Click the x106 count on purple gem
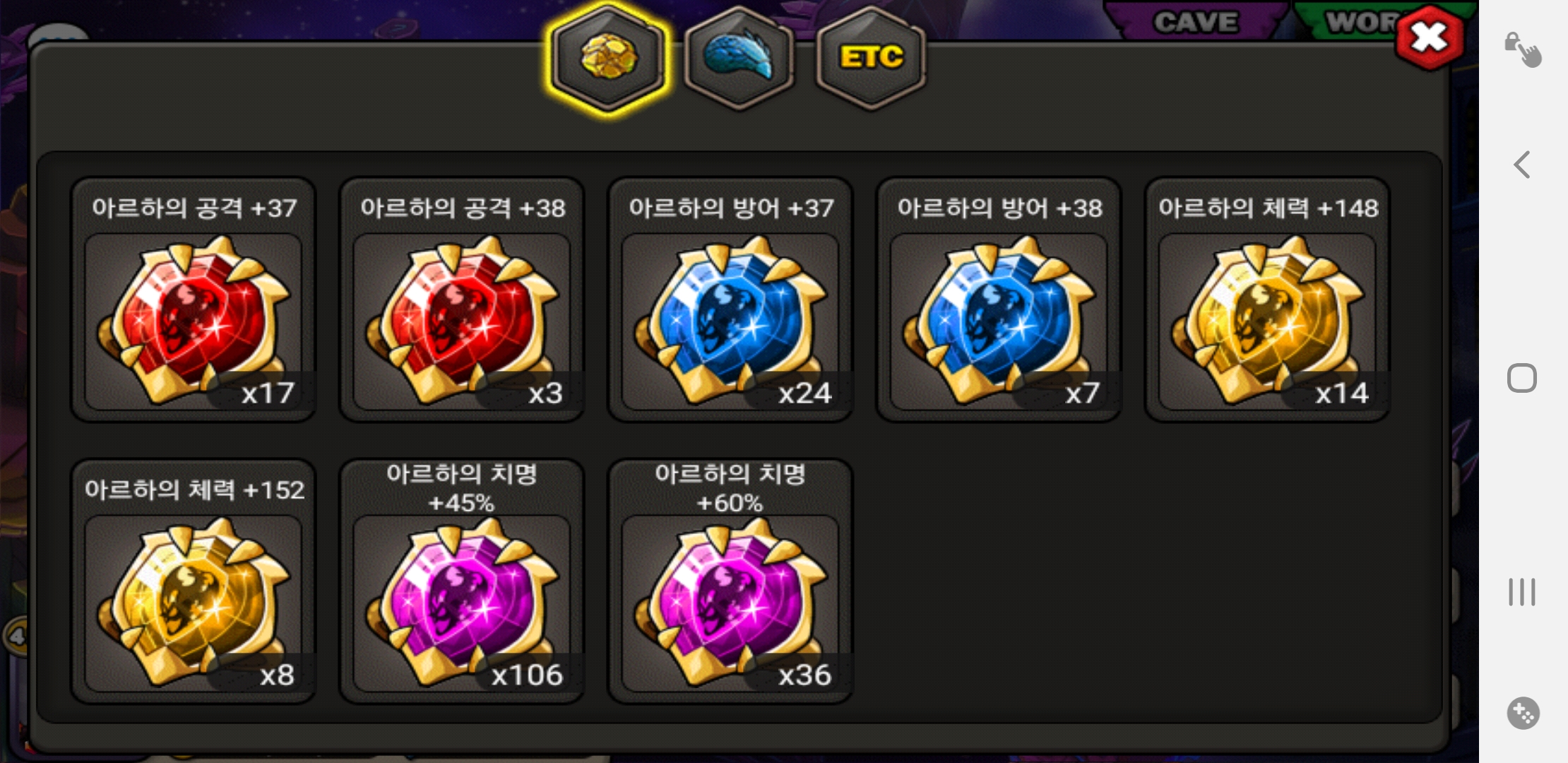 click(527, 675)
